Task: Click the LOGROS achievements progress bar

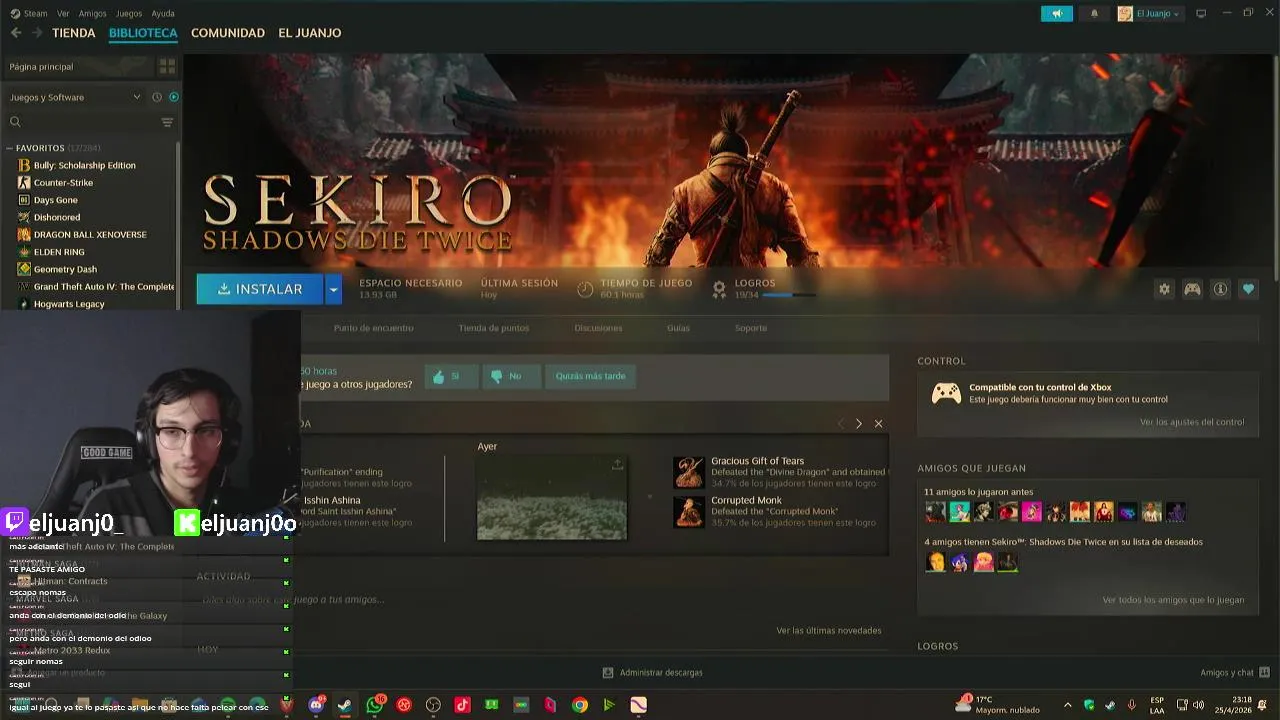Action: [791, 295]
